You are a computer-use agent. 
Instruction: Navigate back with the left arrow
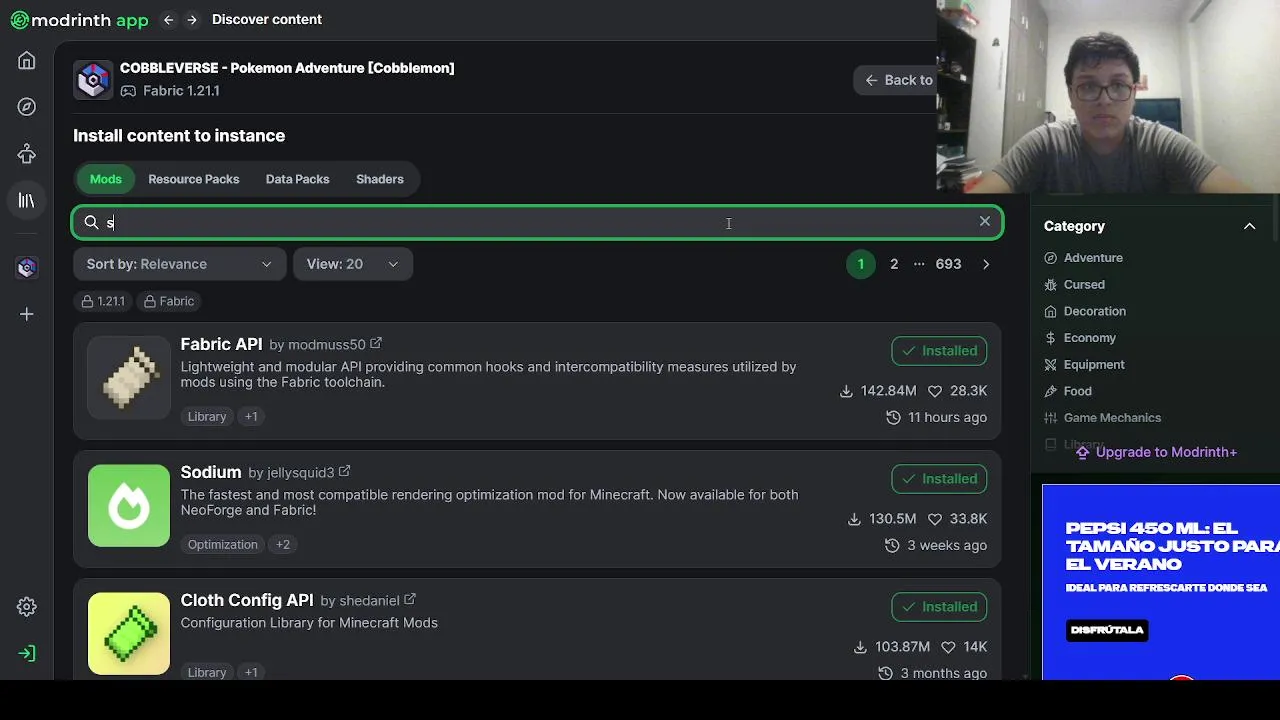pyautogui.click(x=168, y=20)
